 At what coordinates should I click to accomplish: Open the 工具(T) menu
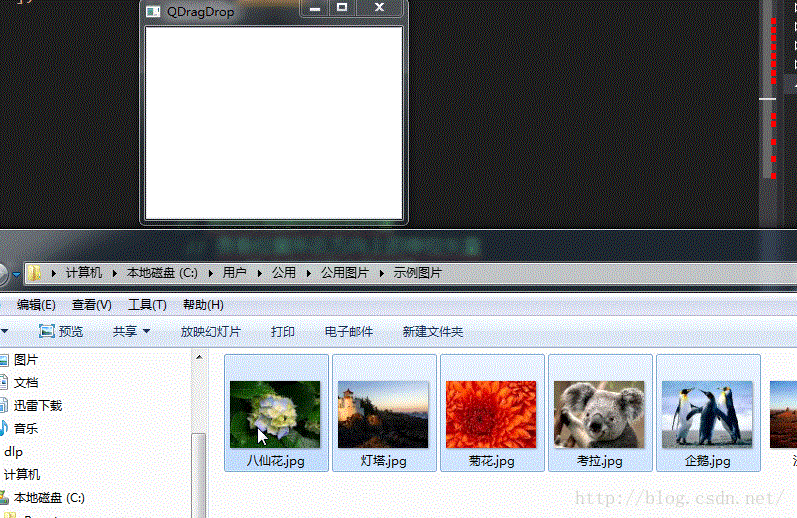click(x=147, y=304)
